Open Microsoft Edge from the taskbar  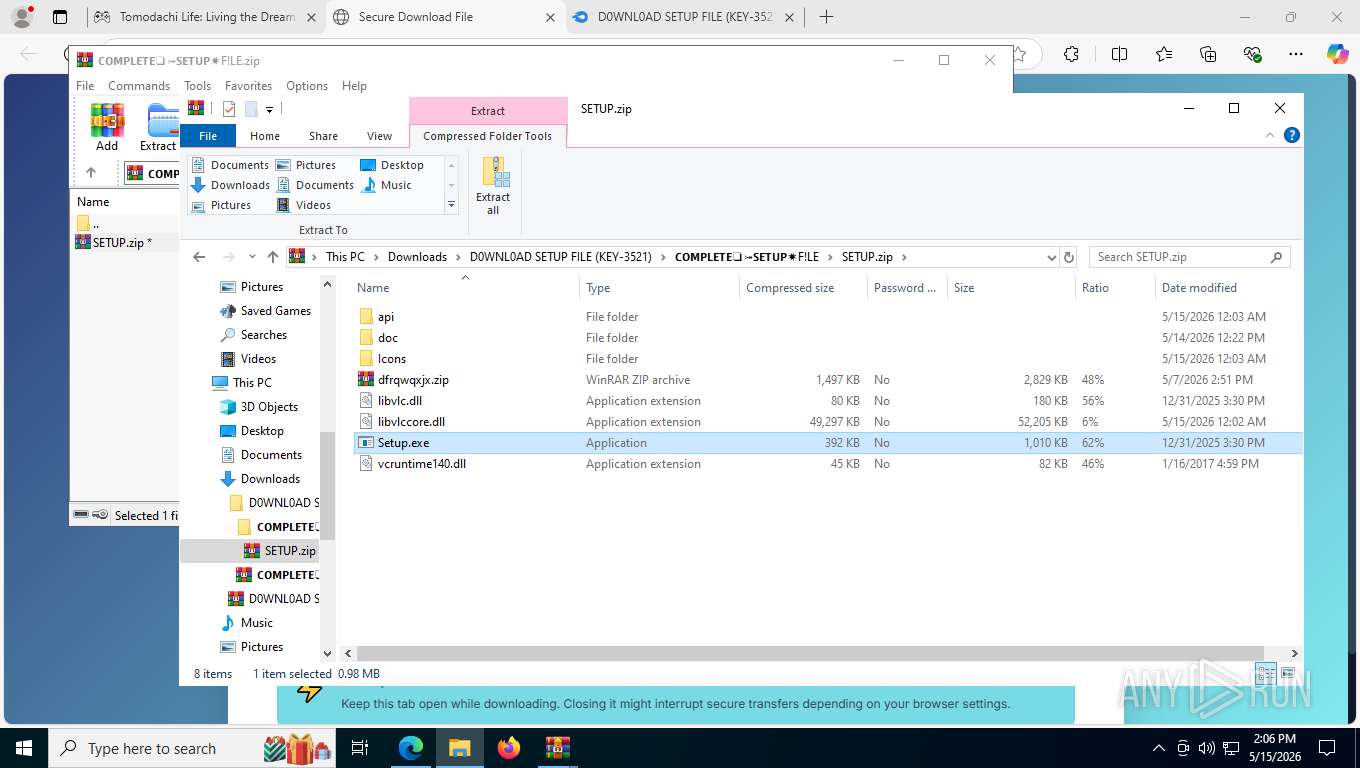tap(411, 748)
